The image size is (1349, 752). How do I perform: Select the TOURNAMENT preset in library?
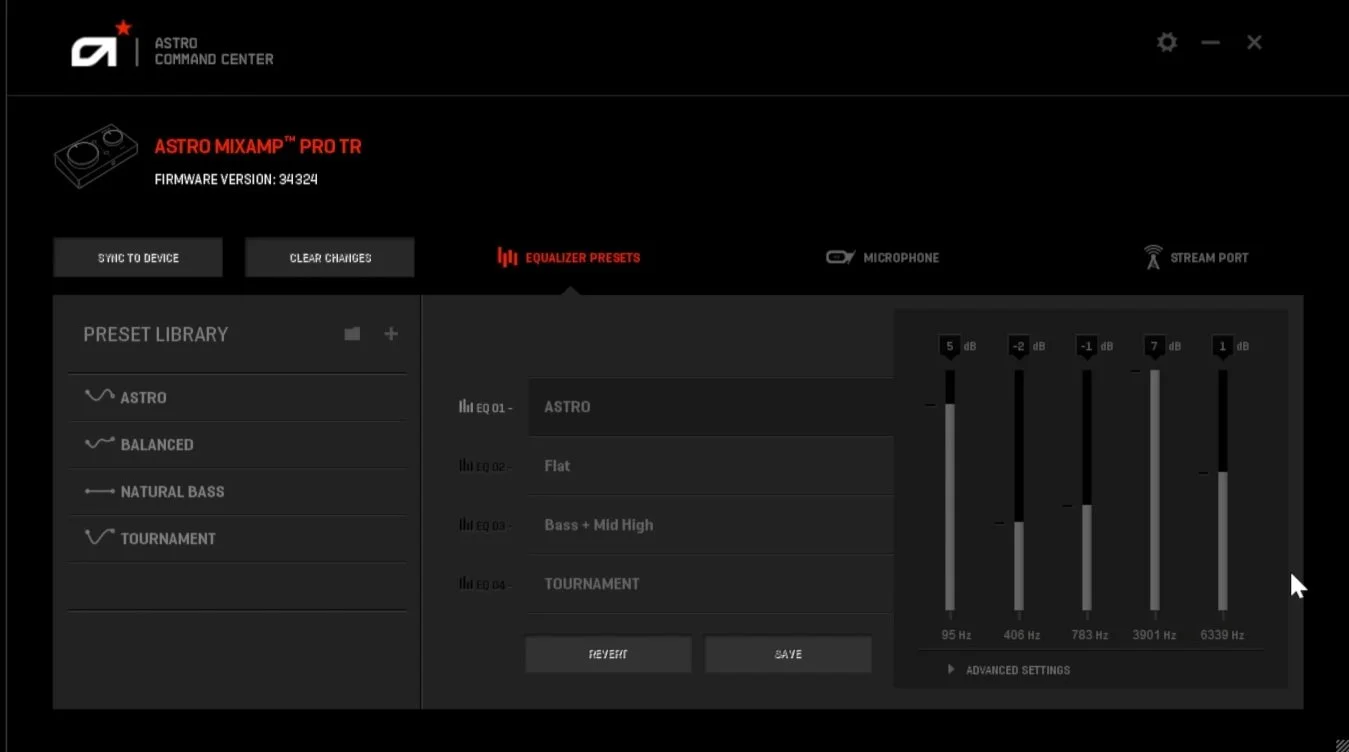pyautogui.click(x=237, y=538)
